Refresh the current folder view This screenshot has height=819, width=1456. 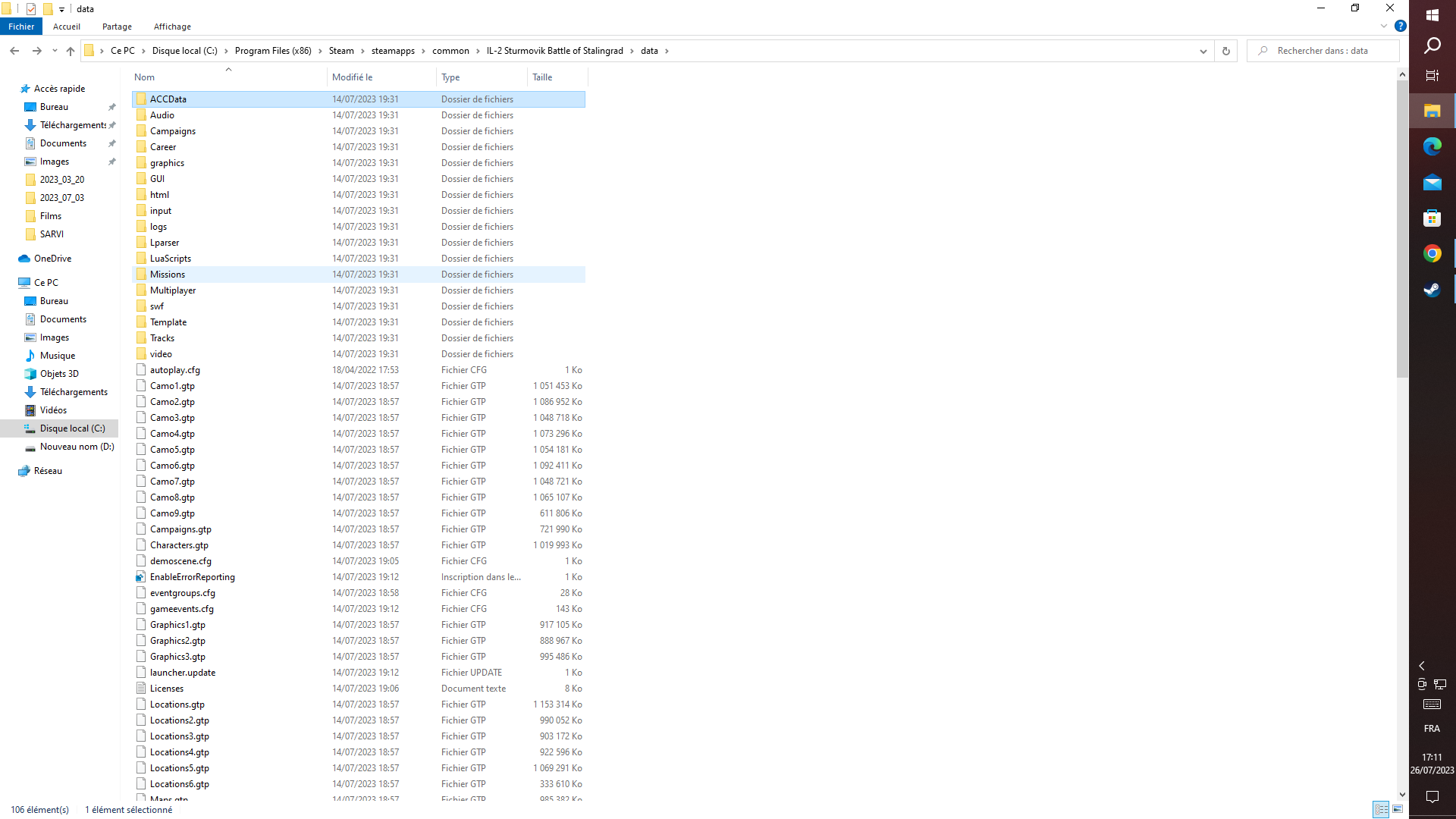click(x=1226, y=51)
